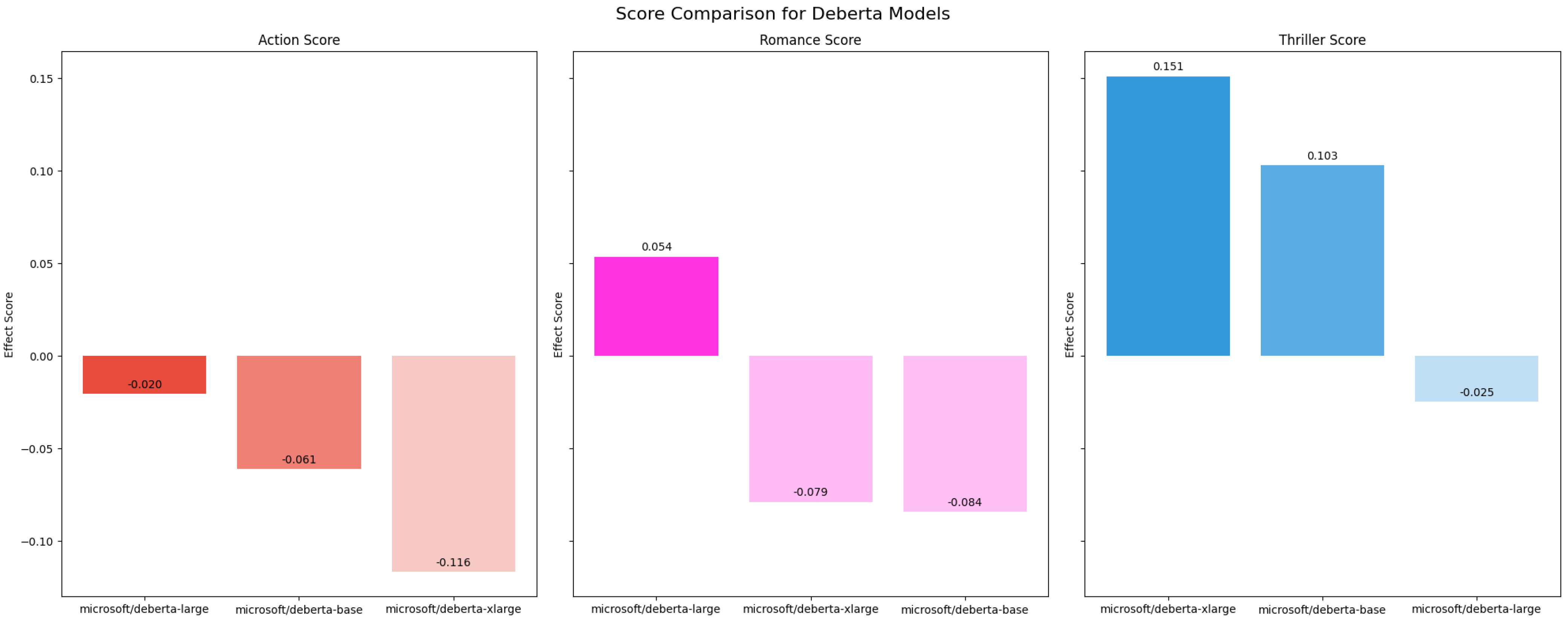Pick the tallest blue Thriller bar, 0.151
Image resolution: width=1568 pixels, height=622 pixels.
coord(1167,216)
